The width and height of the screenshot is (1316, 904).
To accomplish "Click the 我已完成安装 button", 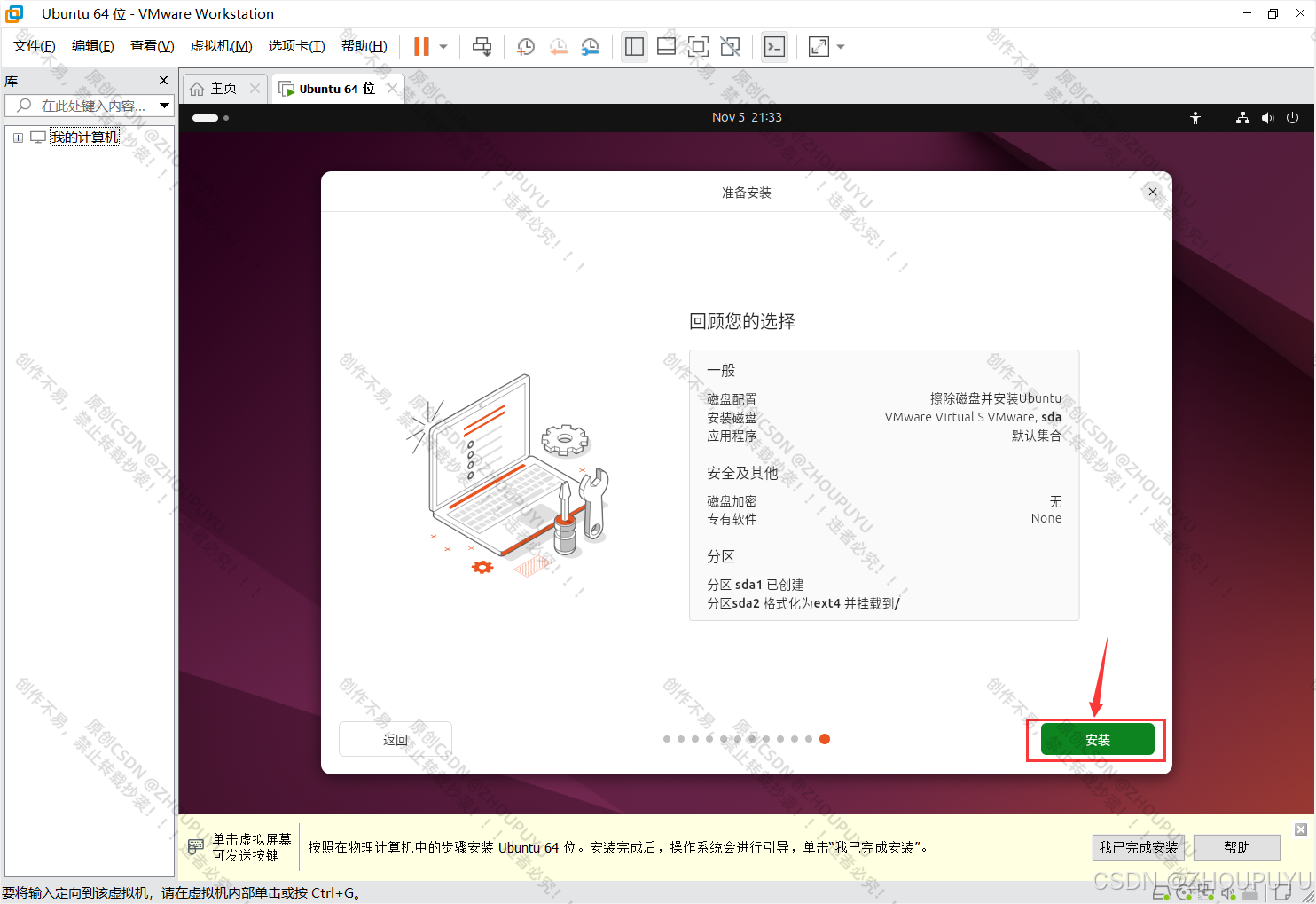I will click(x=1139, y=847).
